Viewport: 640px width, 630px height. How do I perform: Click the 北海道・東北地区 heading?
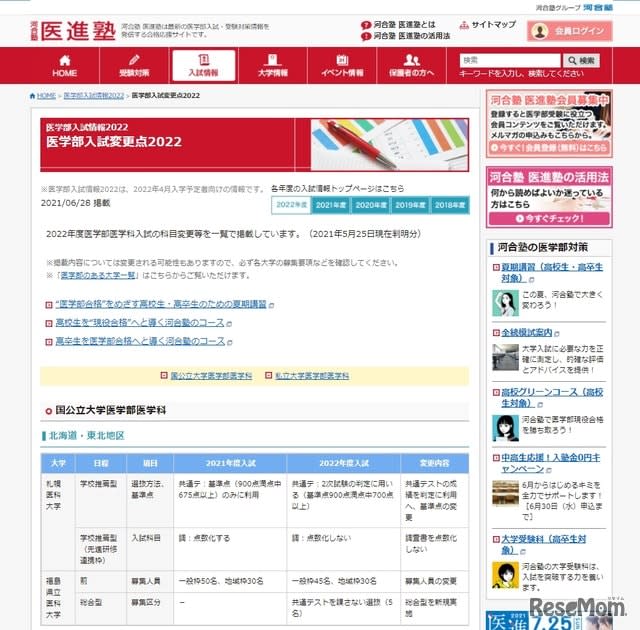tap(86, 436)
